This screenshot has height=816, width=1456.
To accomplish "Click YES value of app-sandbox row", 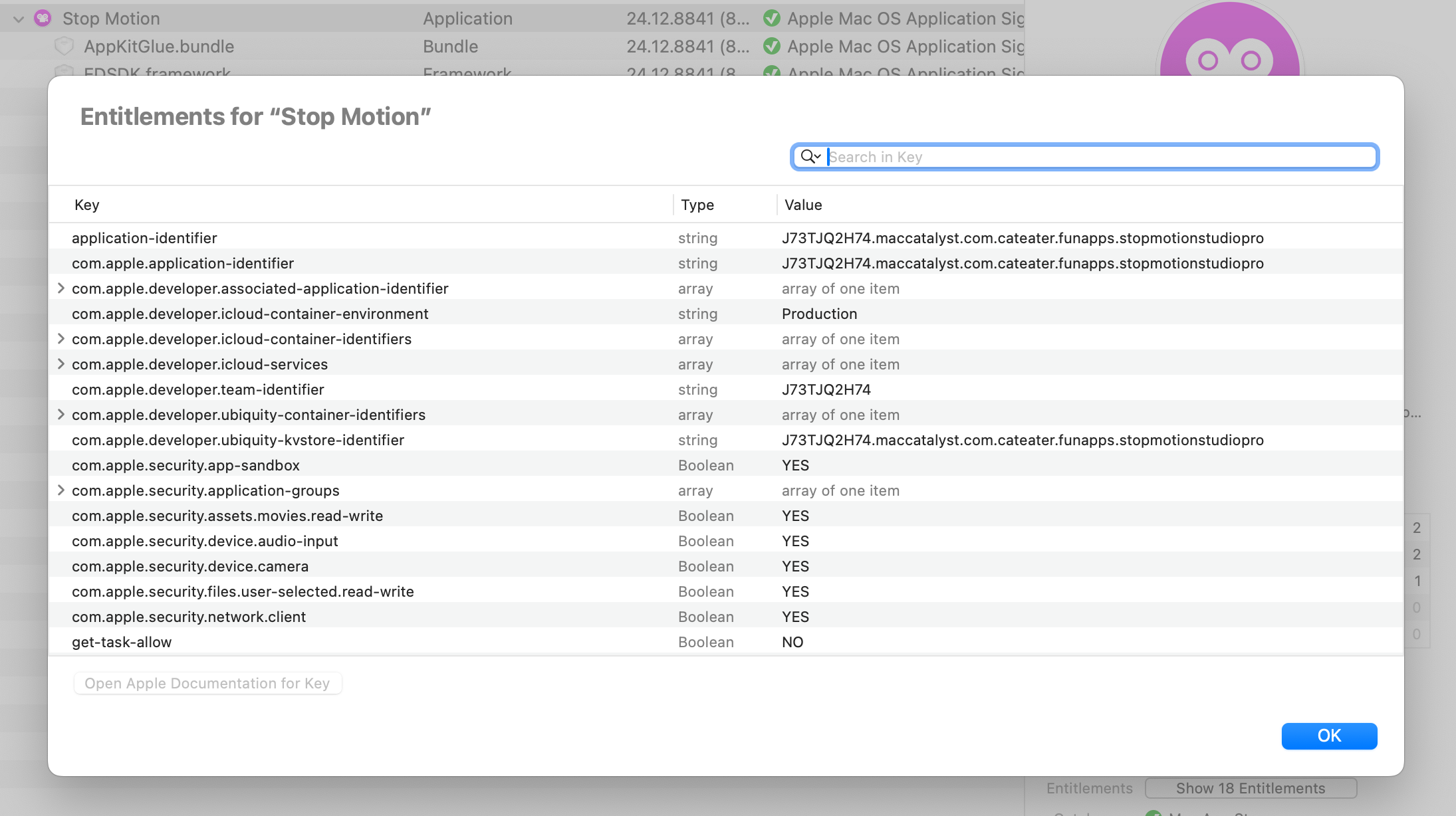I will click(x=795, y=465).
